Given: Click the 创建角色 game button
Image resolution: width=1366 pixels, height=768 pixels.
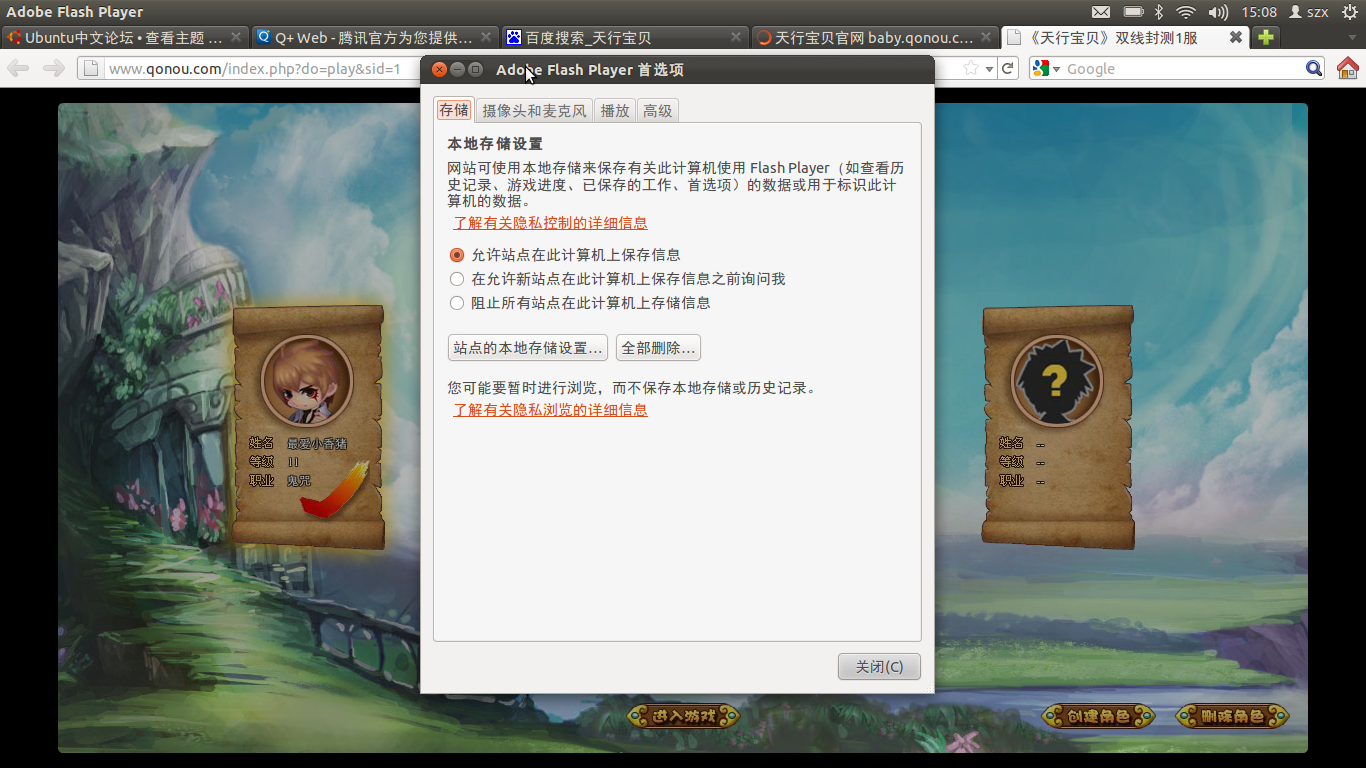Looking at the screenshot, I should (1098, 716).
